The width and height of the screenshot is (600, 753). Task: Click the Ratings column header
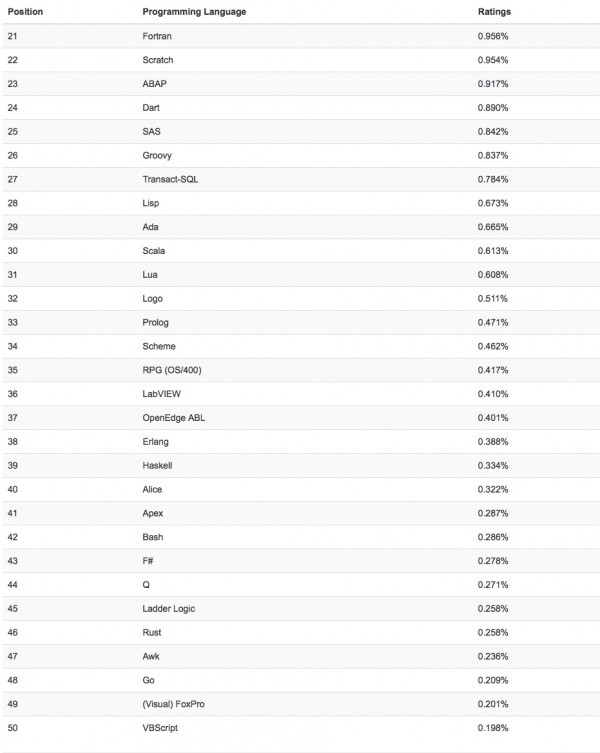click(x=494, y=12)
